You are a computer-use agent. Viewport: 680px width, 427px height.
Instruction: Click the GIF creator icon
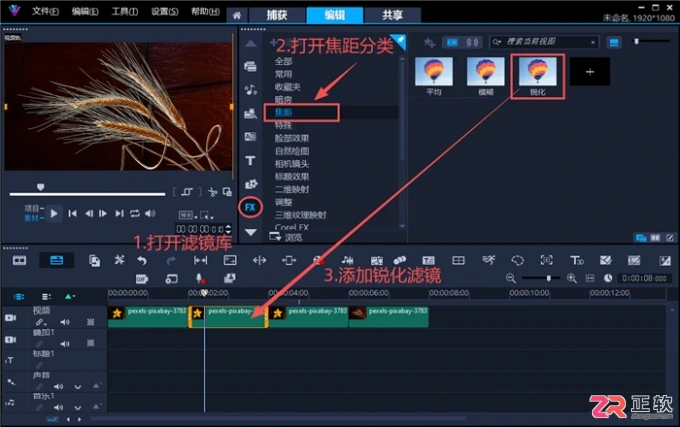[142, 279]
